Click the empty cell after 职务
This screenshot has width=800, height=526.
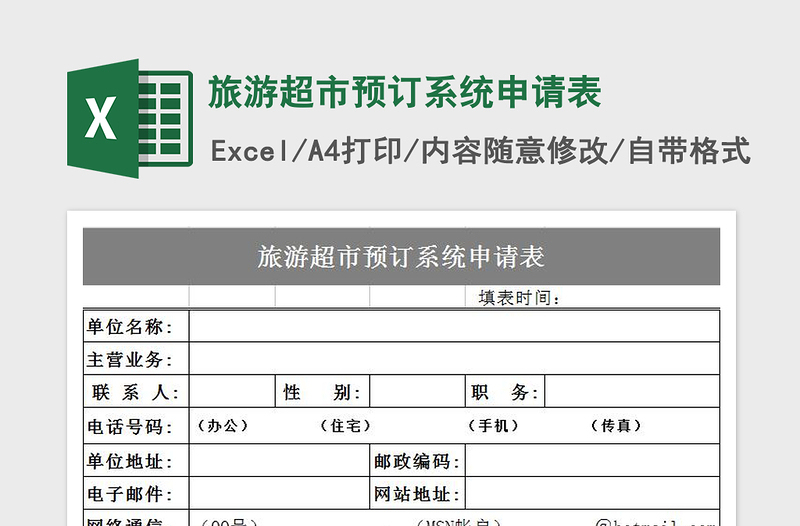(x=632, y=392)
